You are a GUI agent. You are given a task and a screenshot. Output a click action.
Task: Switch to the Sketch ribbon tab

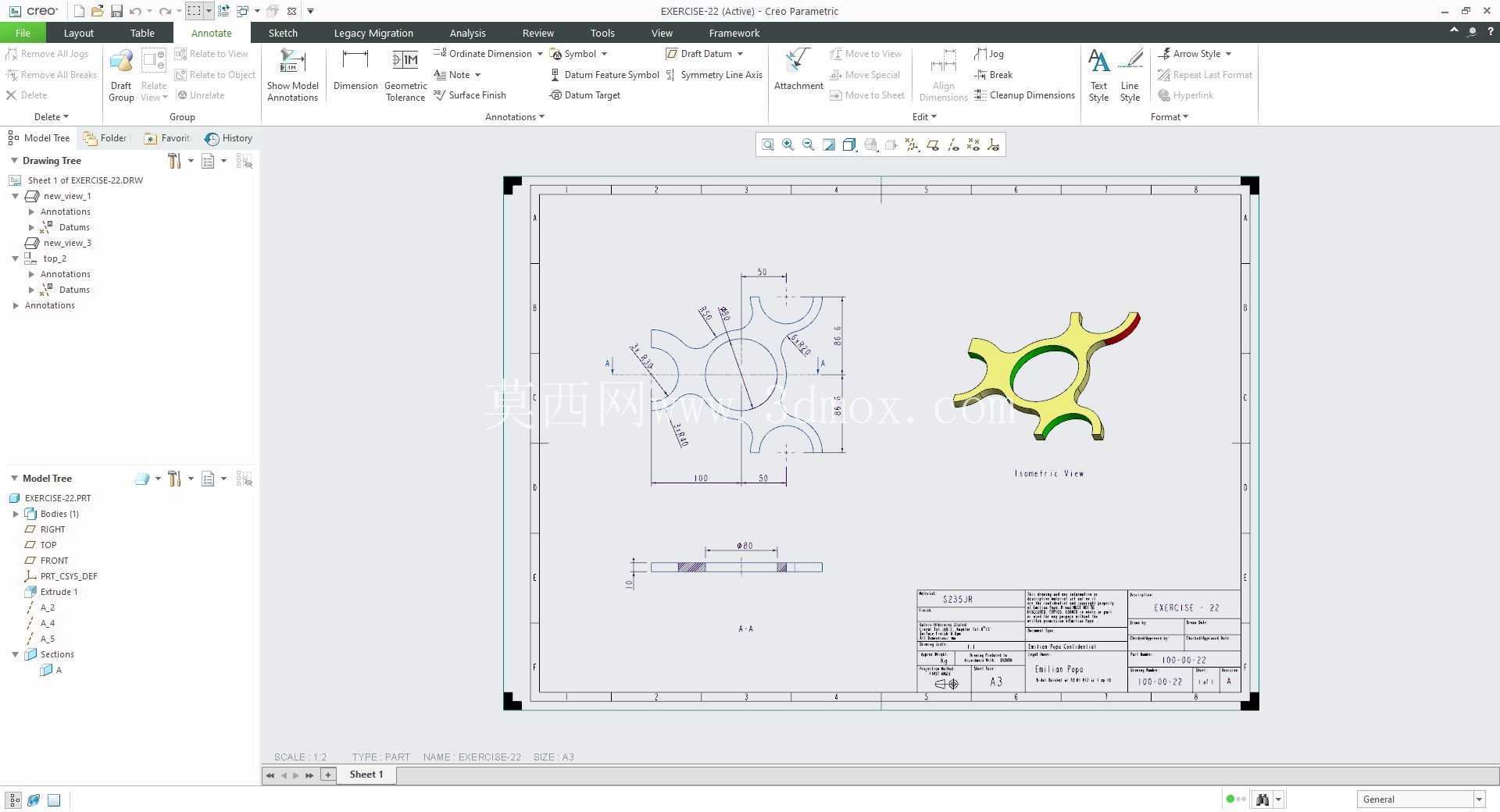[x=283, y=33]
